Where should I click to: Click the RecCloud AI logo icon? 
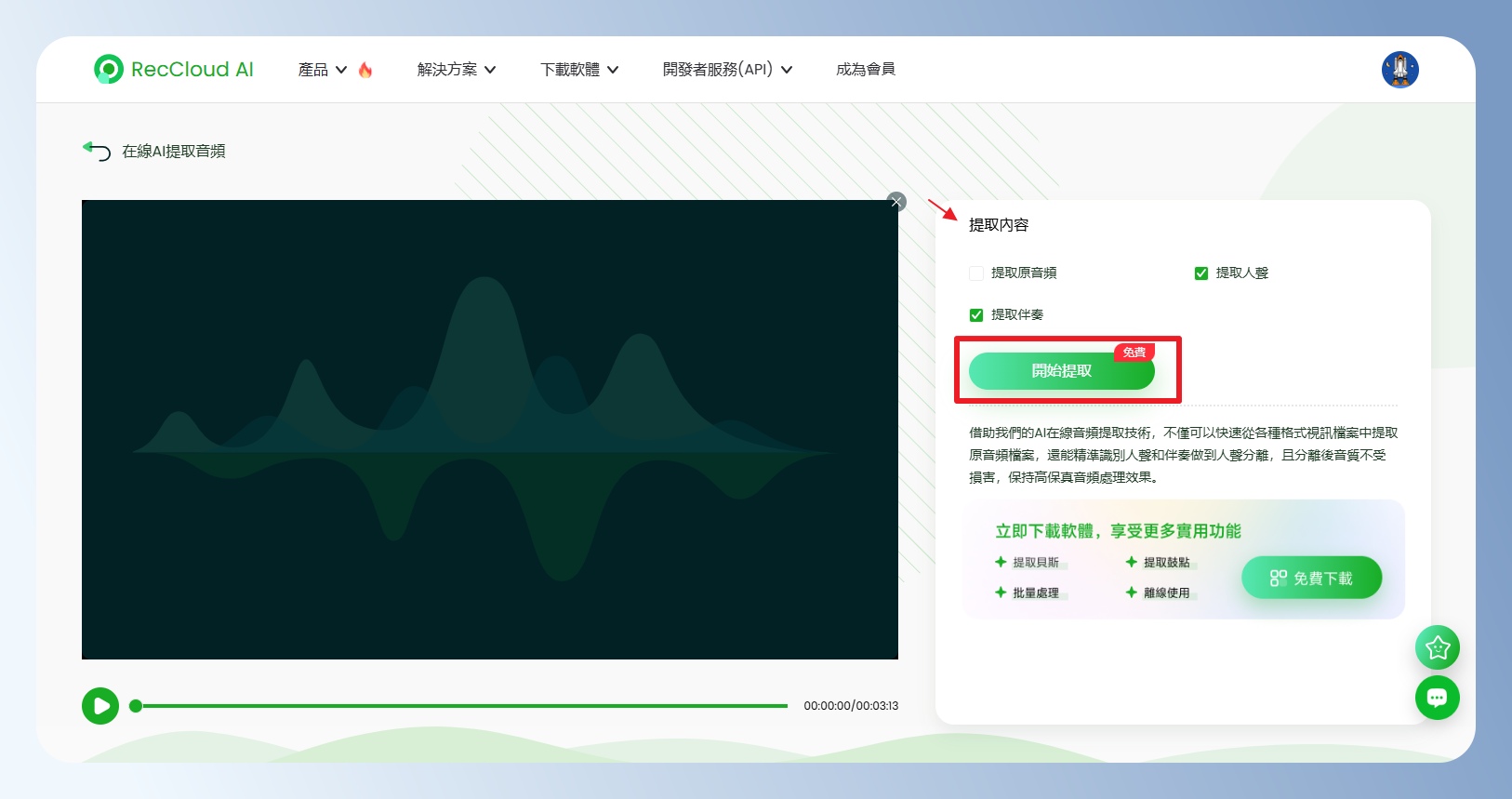109,70
